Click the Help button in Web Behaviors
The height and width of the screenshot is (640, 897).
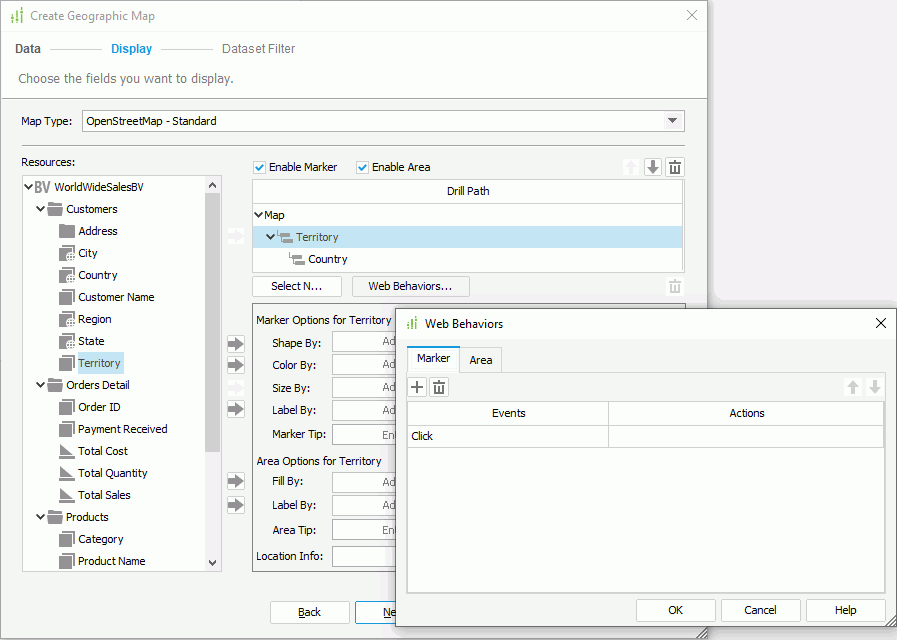click(845, 609)
